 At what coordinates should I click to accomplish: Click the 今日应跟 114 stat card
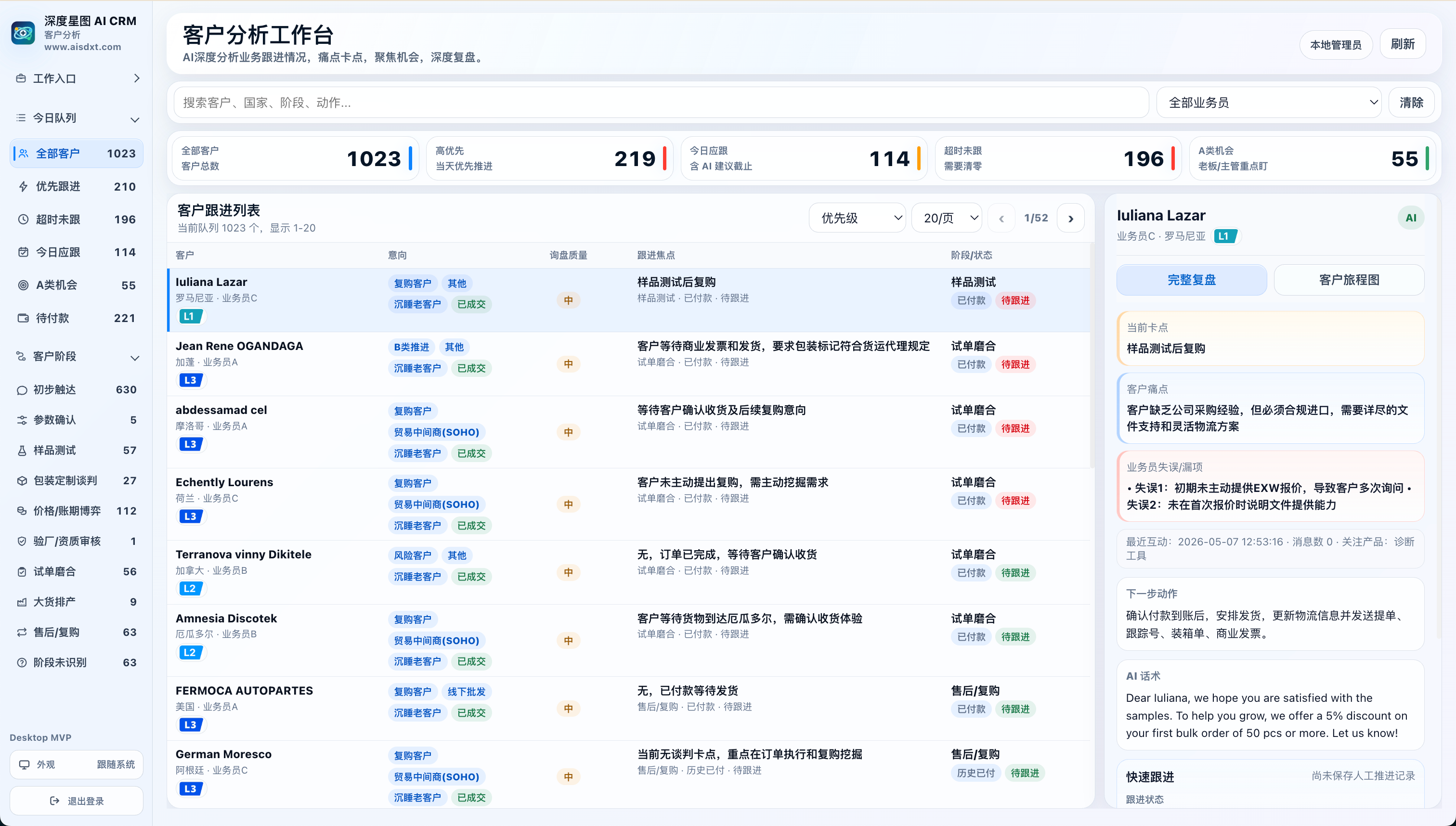coord(804,158)
